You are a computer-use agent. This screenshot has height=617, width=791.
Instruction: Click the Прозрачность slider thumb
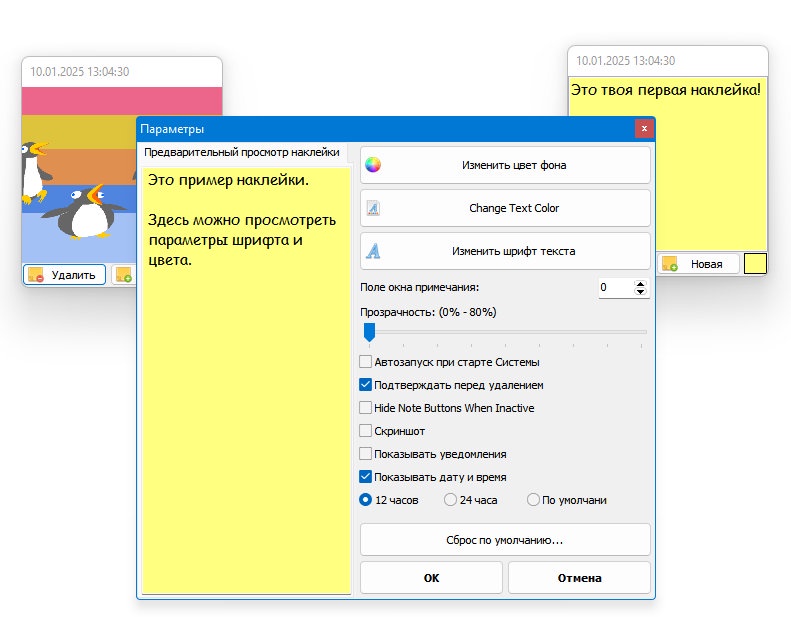click(x=370, y=332)
